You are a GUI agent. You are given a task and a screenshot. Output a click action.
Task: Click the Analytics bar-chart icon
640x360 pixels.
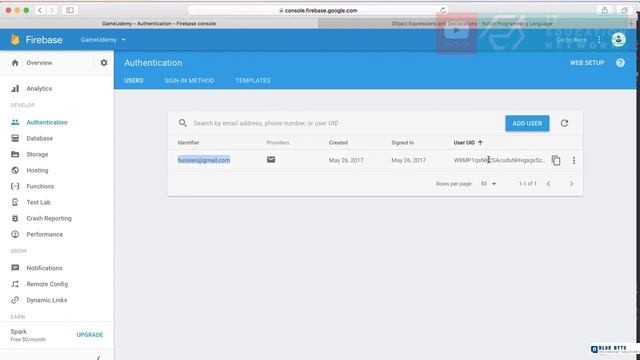click(15, 89)
